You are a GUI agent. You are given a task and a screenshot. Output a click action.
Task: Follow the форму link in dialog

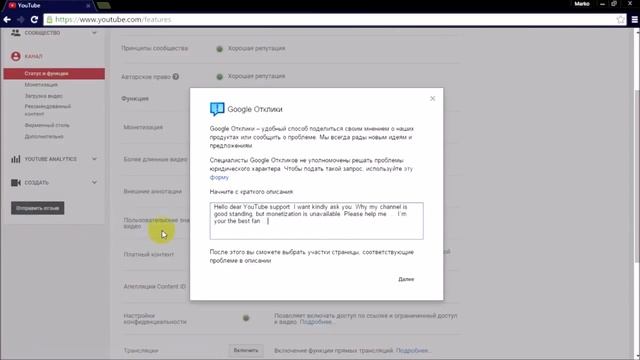coord(219,177)
